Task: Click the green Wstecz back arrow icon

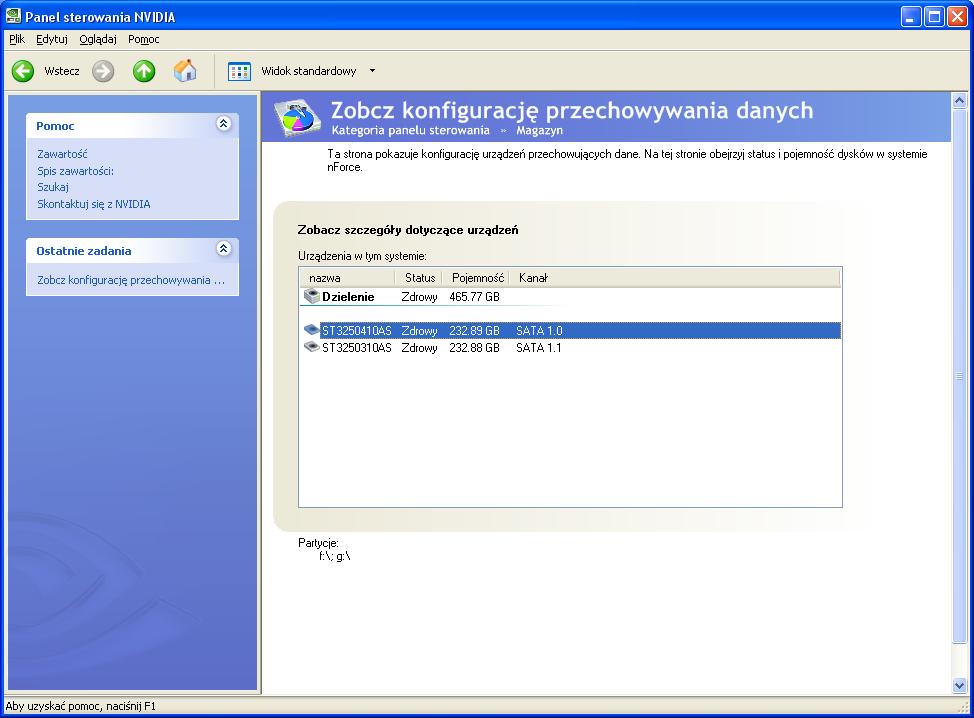Action: pos(23,71)
